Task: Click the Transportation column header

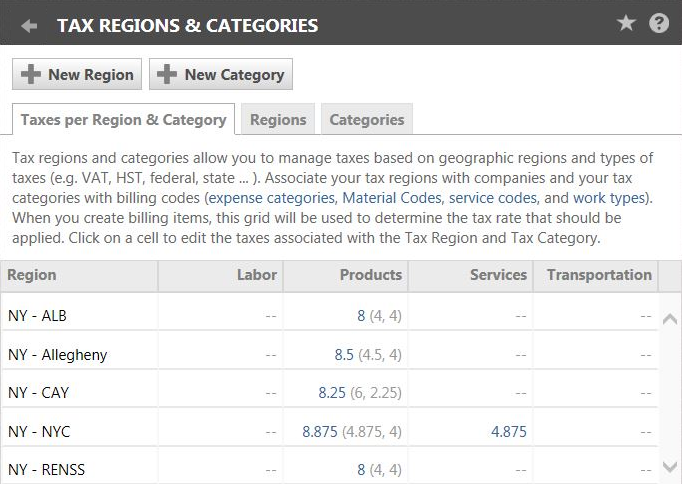Action: (x=599, y=275)
